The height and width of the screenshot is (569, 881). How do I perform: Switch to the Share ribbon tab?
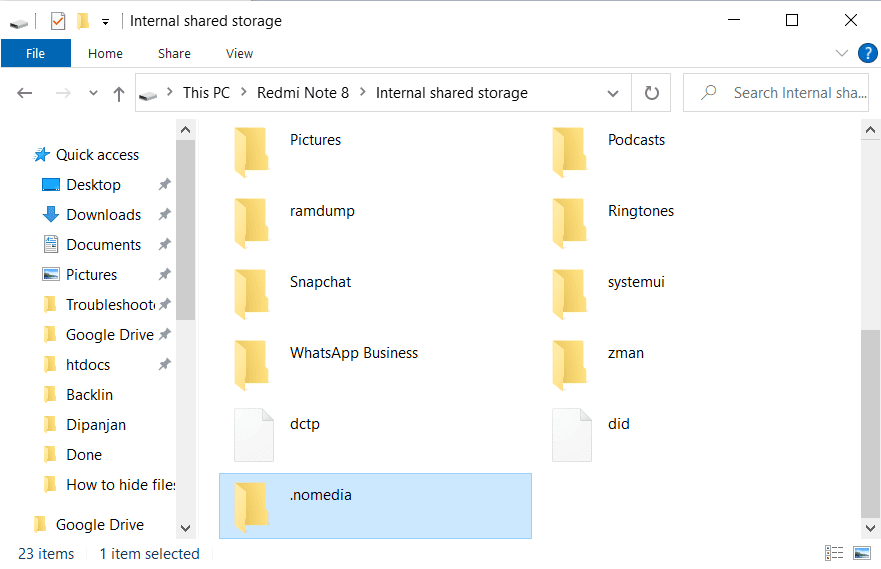pos(174,53)
